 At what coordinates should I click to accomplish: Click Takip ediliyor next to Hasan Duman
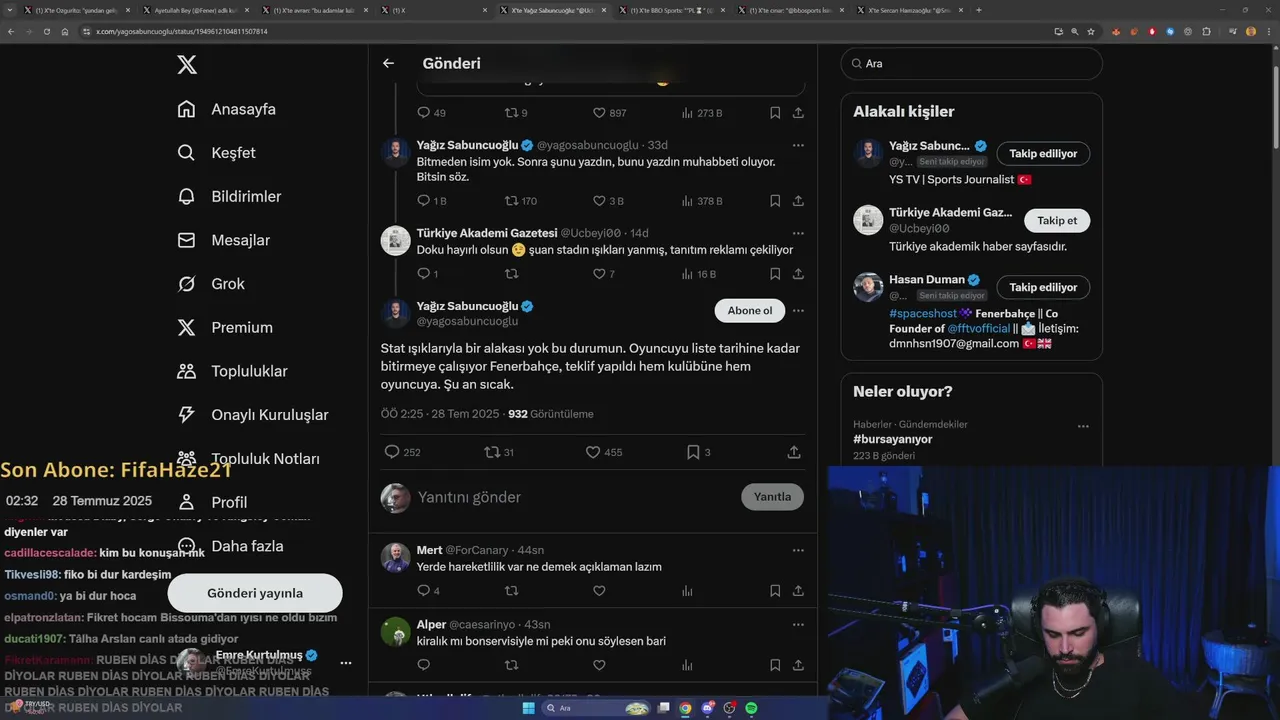pos(1043,287)
